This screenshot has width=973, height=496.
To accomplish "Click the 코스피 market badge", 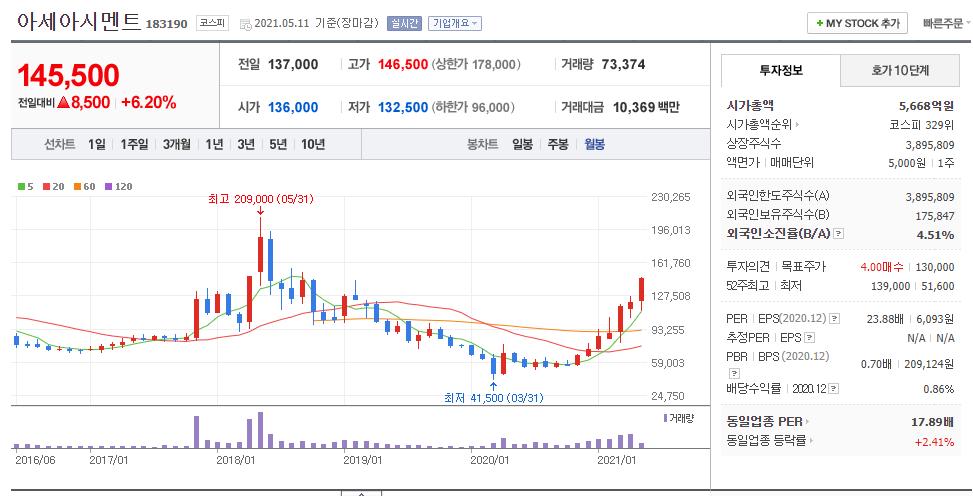I will [x=213, y=24].
